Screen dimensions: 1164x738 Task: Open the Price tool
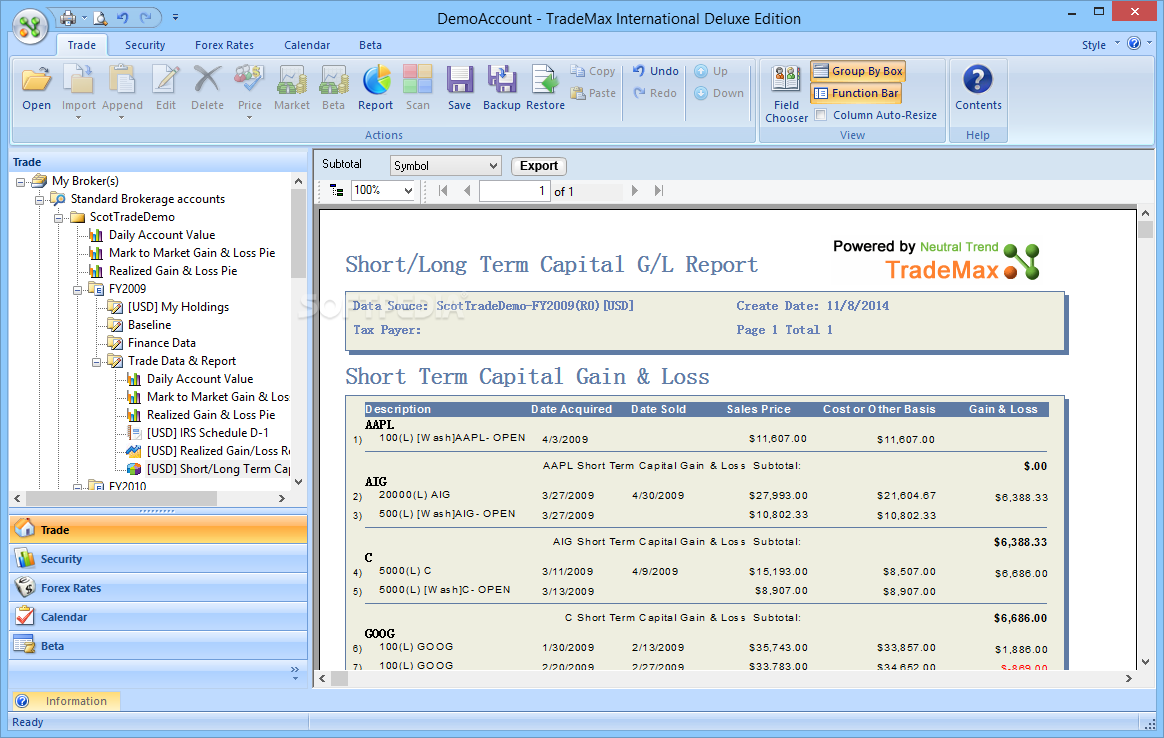pyautogui.click(x=249, y=91)
